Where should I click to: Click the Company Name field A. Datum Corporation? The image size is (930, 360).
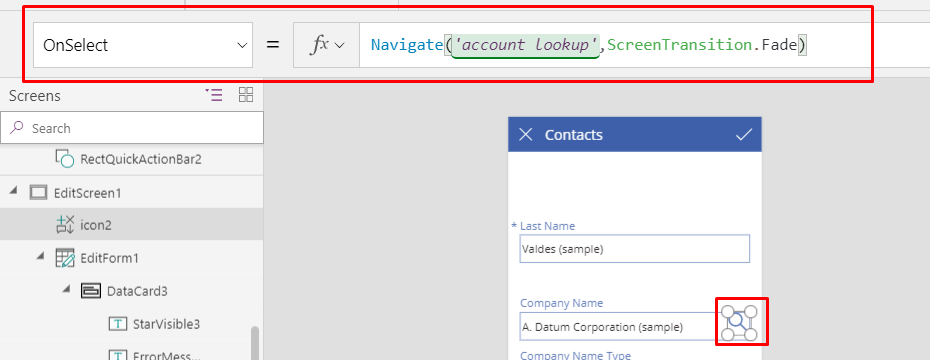click(x=618, y=327)
